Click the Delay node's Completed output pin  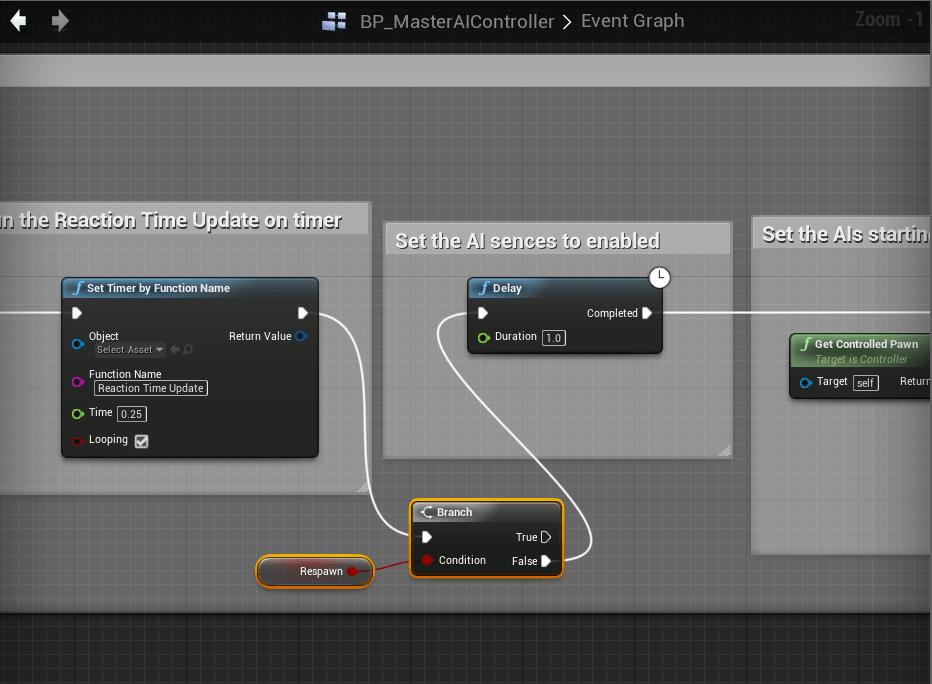coord(647,313)
